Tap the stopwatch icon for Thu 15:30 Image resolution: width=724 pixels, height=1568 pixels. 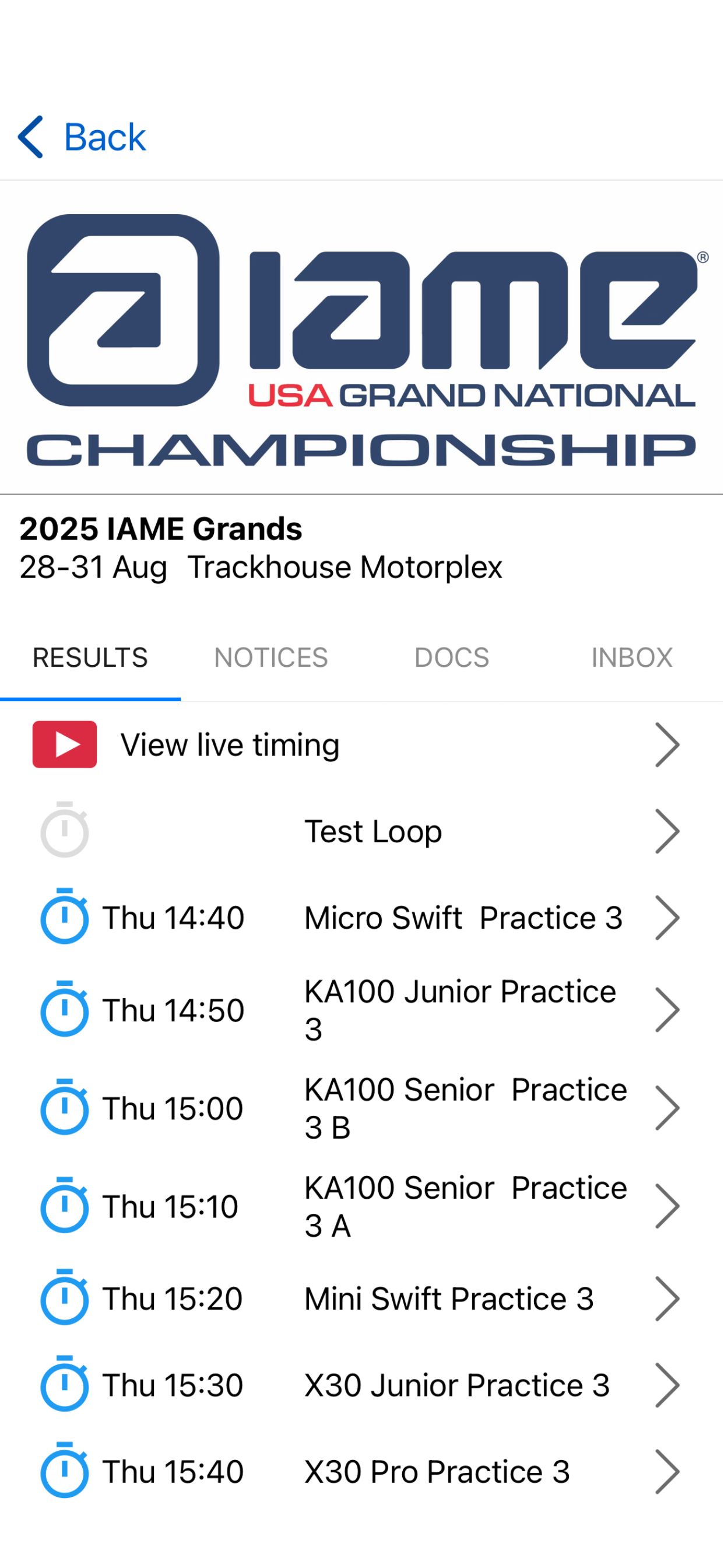(x=65, y=1384)
